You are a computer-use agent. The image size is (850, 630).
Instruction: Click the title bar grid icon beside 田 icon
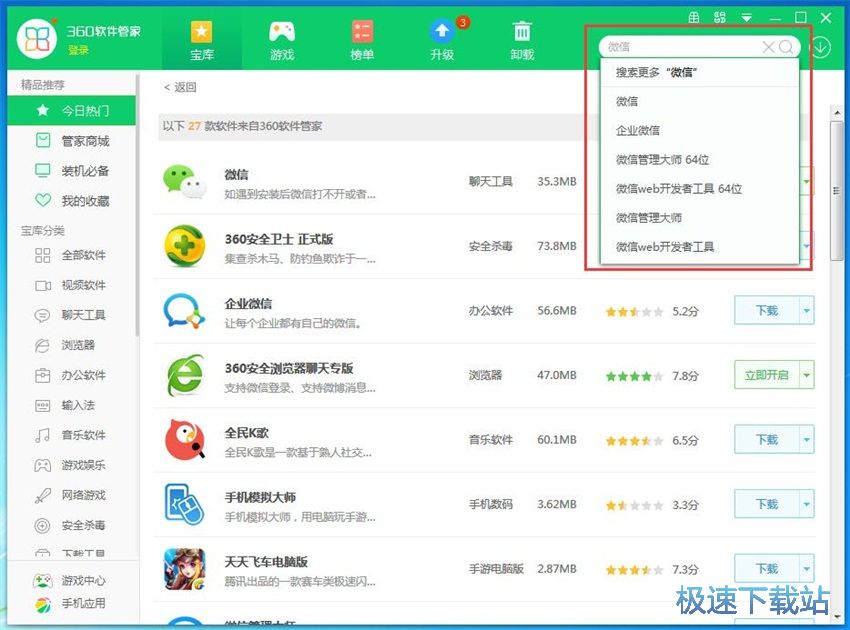tap(720, 17)
